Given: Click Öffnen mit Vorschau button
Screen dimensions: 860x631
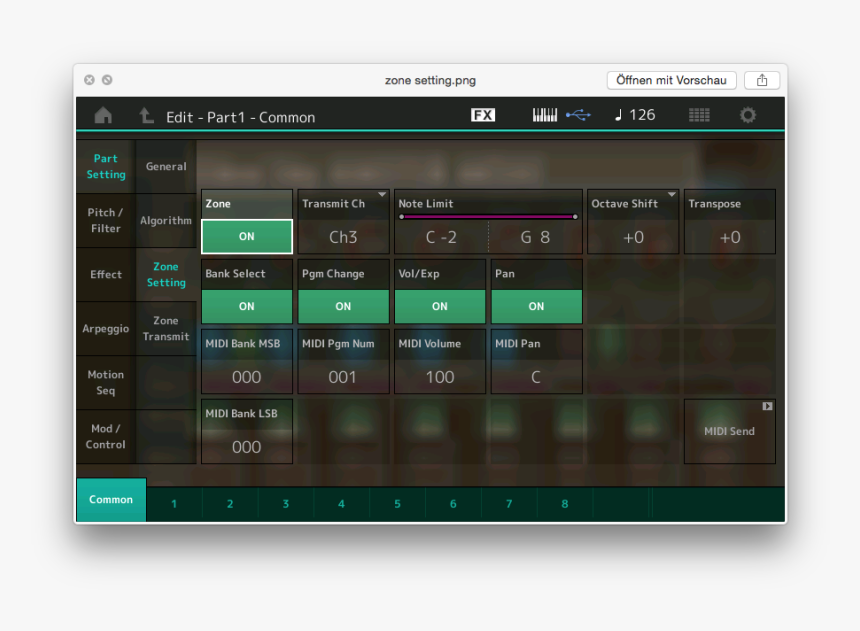Looking at the screenshot, I should tap(671, 80).
